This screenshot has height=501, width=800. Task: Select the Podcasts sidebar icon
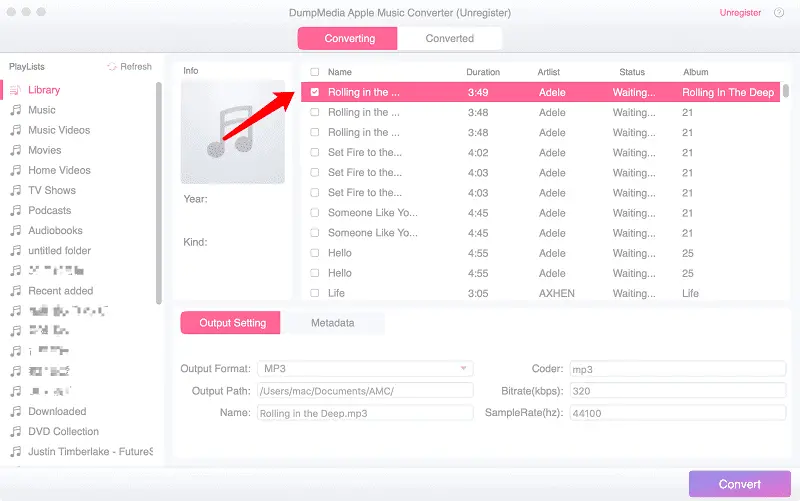(x=15, y=211)
